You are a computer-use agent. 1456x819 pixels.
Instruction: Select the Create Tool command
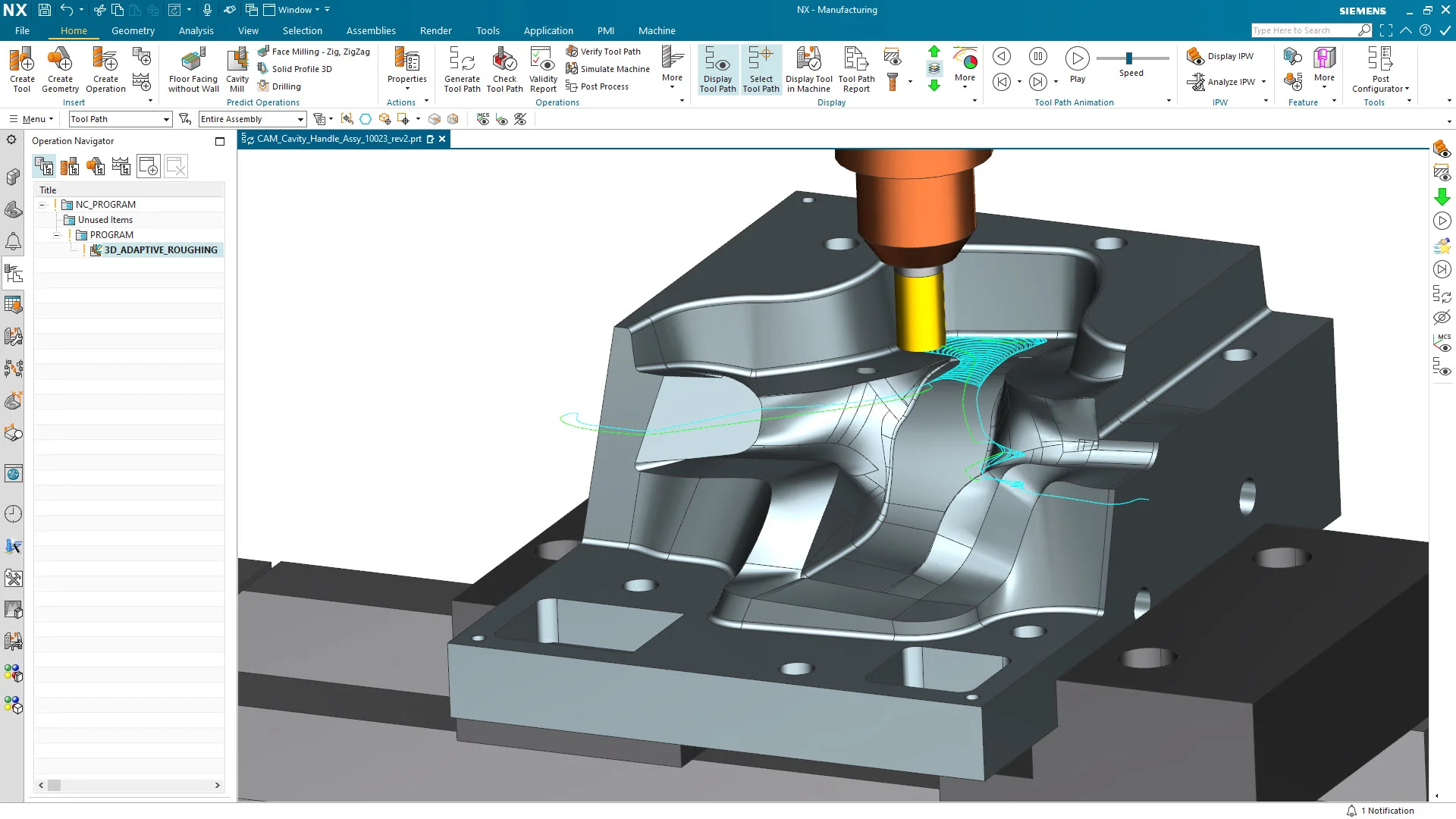tap(22, 69)
